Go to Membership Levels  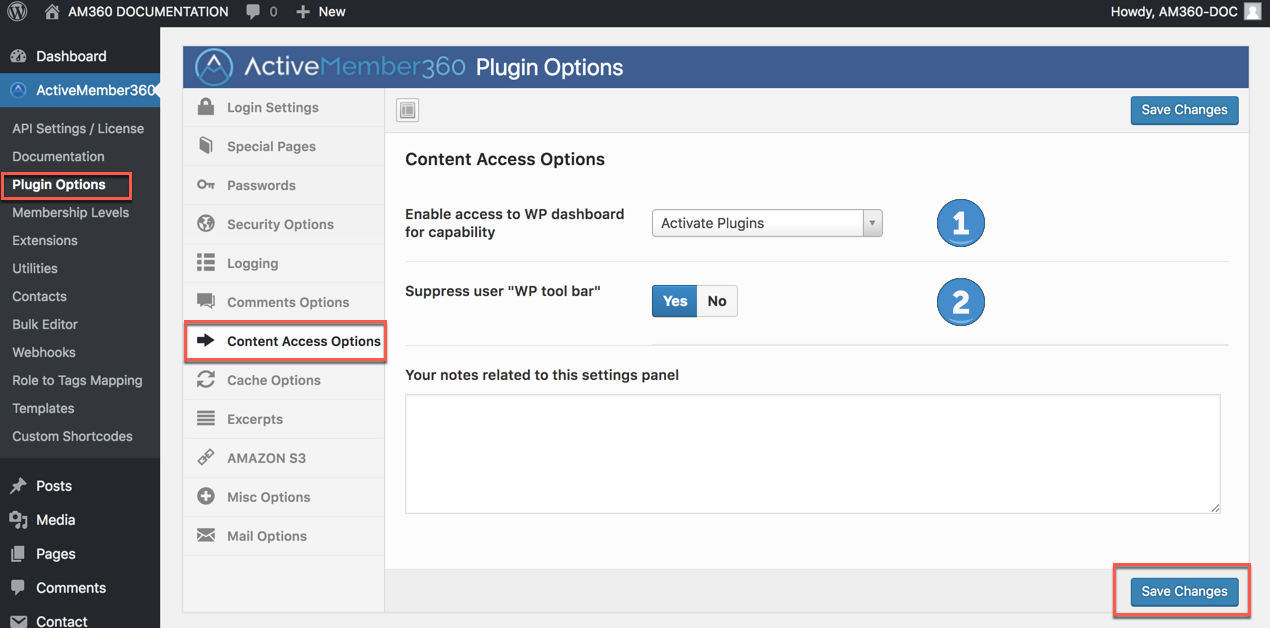[70, 212]
